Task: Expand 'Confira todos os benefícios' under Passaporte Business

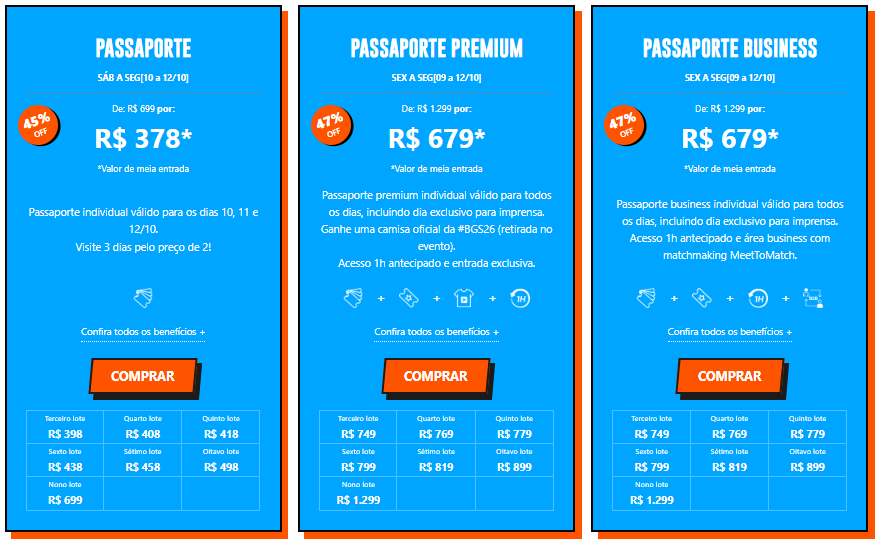Action: point(730,332)
